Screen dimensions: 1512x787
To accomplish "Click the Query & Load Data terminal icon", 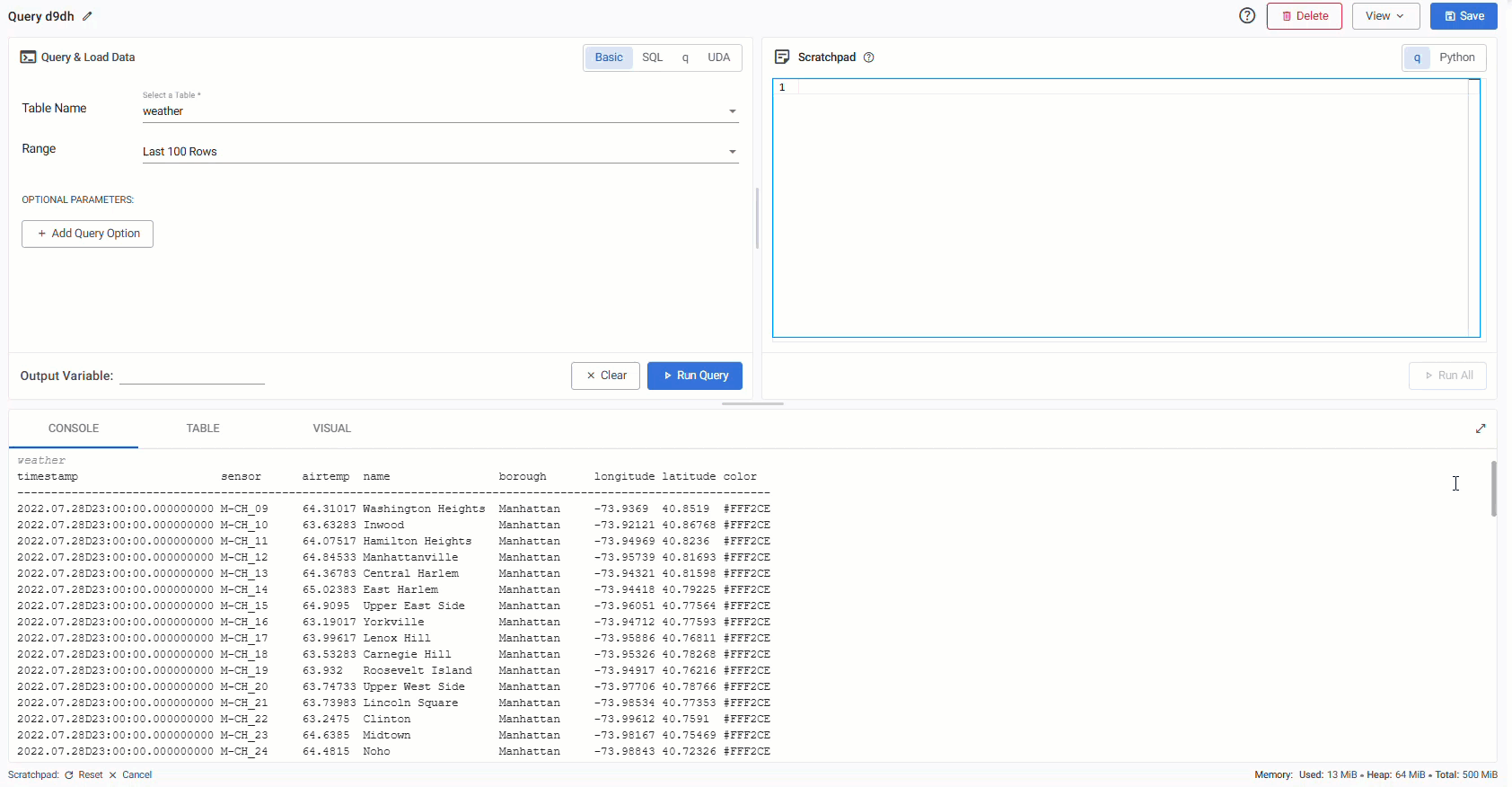I will click(28, 57).
